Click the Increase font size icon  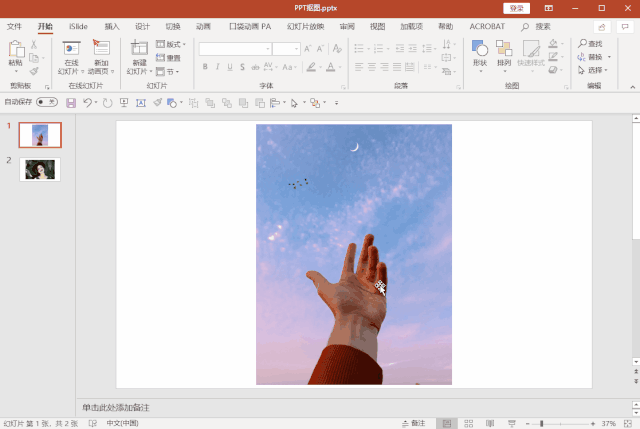point(308,49)
